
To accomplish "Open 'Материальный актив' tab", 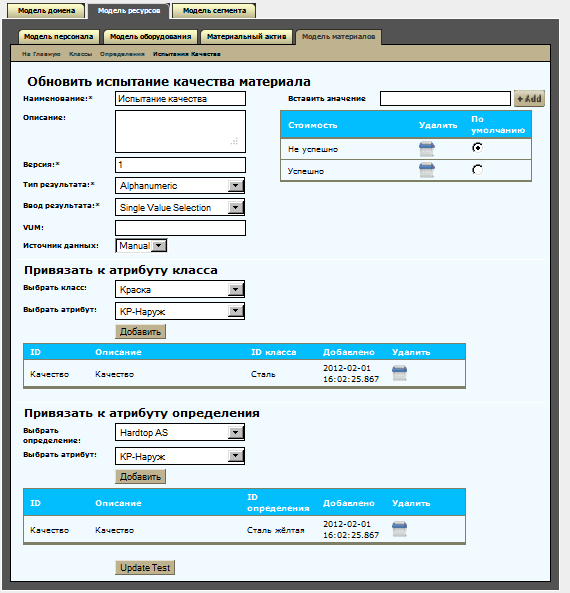I will (x=247, y=37).
